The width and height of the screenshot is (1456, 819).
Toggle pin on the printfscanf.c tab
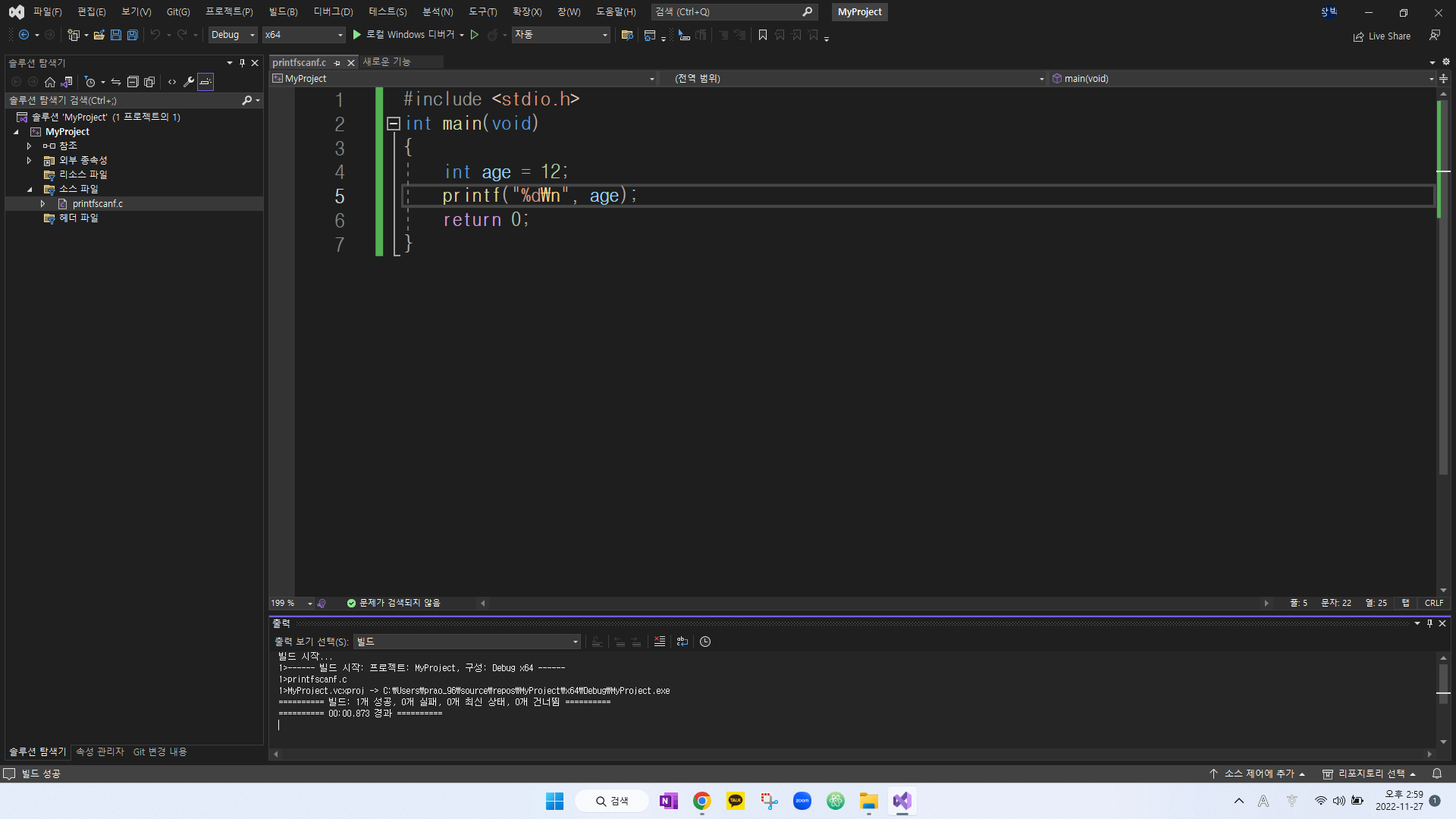point(337,63)
